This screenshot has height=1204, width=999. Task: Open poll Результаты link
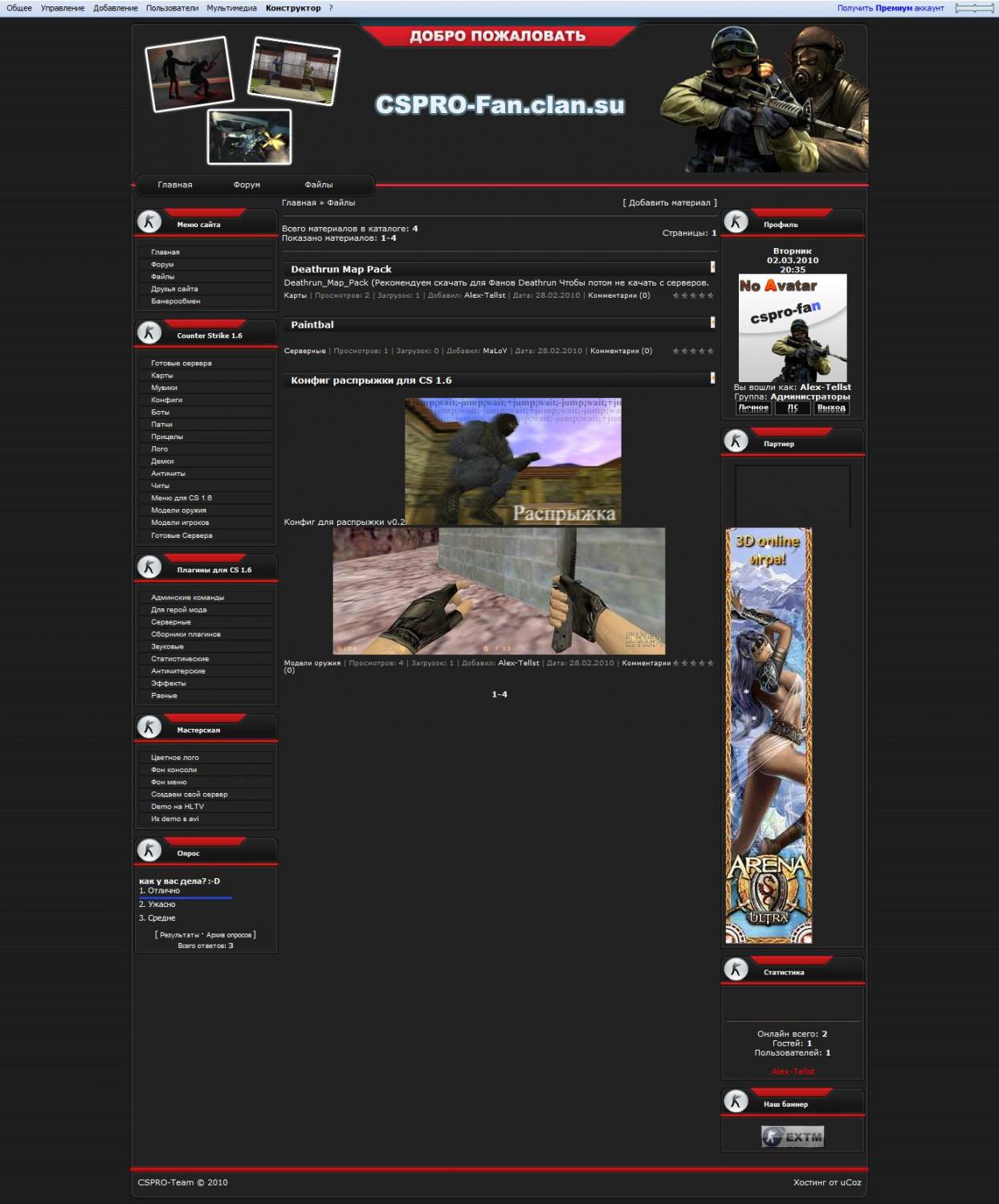(x=179, y=935)
